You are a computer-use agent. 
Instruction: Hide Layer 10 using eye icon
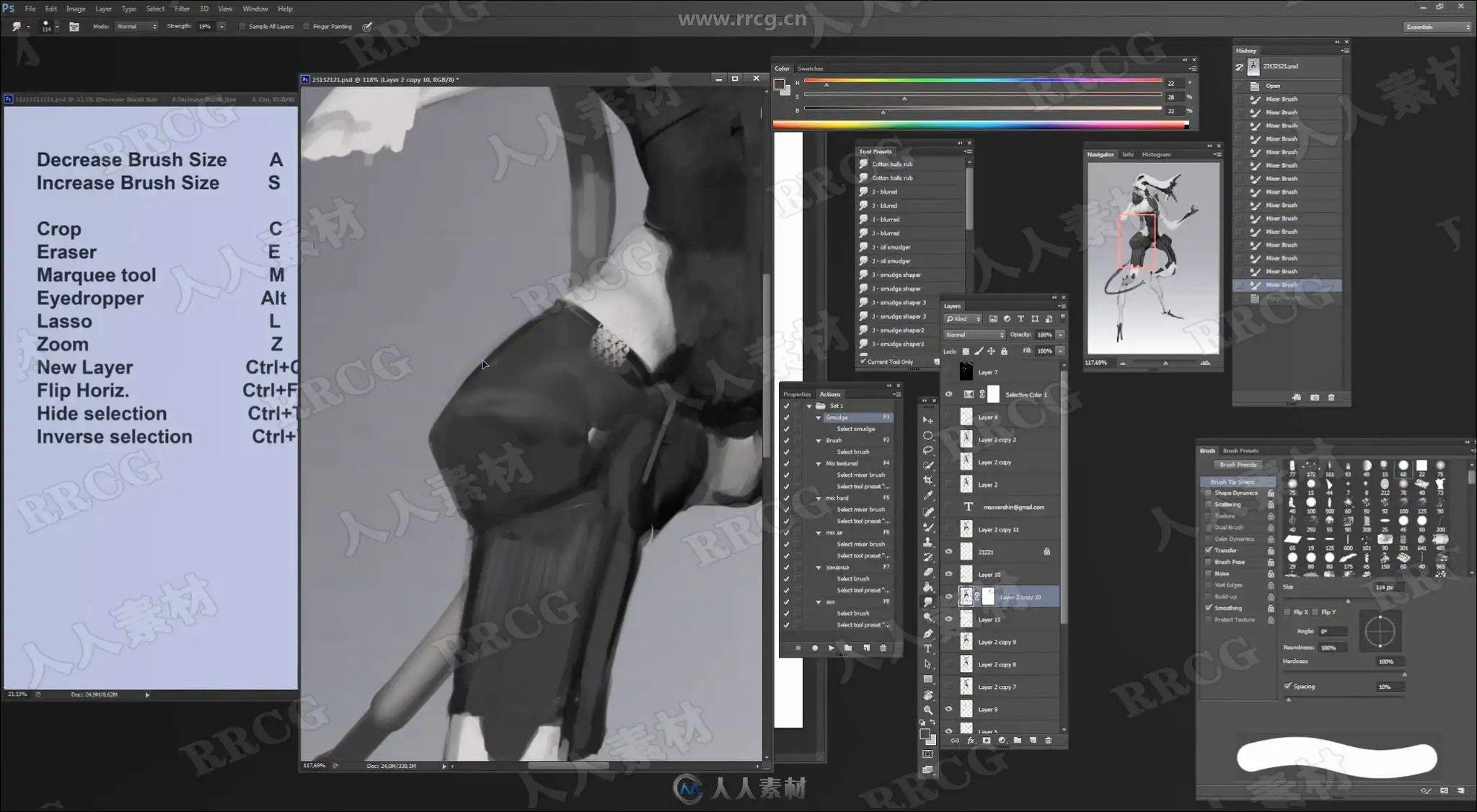pyautogui.click(x=949, y=575)
